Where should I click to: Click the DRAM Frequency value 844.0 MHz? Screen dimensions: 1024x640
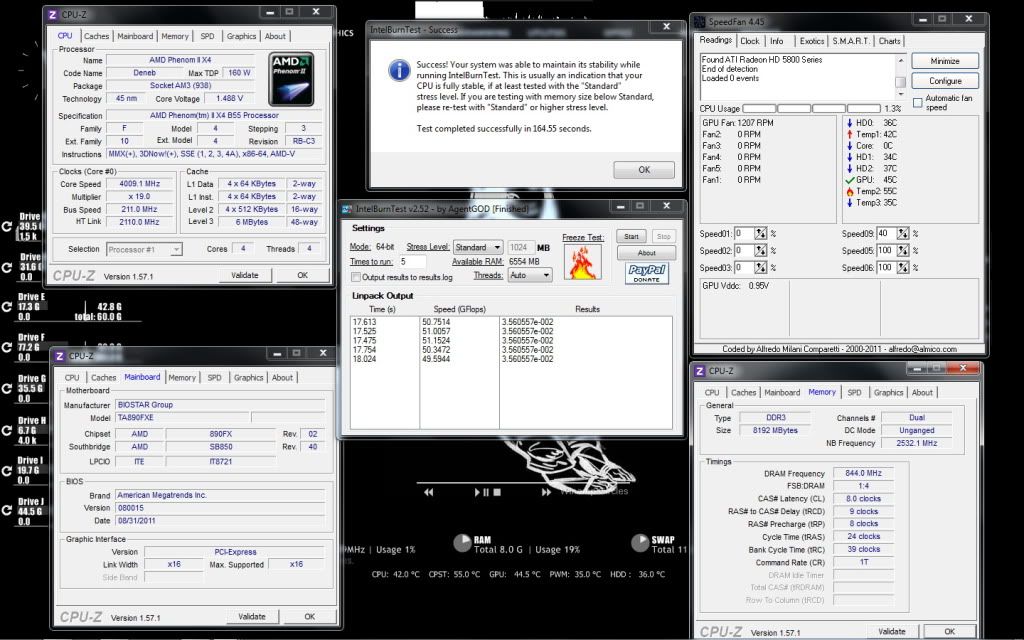click(x=863, y=473)
